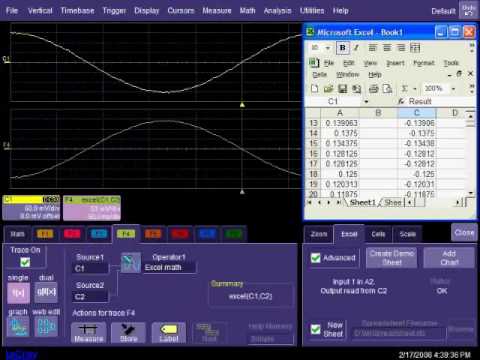Viewport: 480px width, 360px height.
Task: Open the Timebase menu
Action: click(x=77, y=11)
